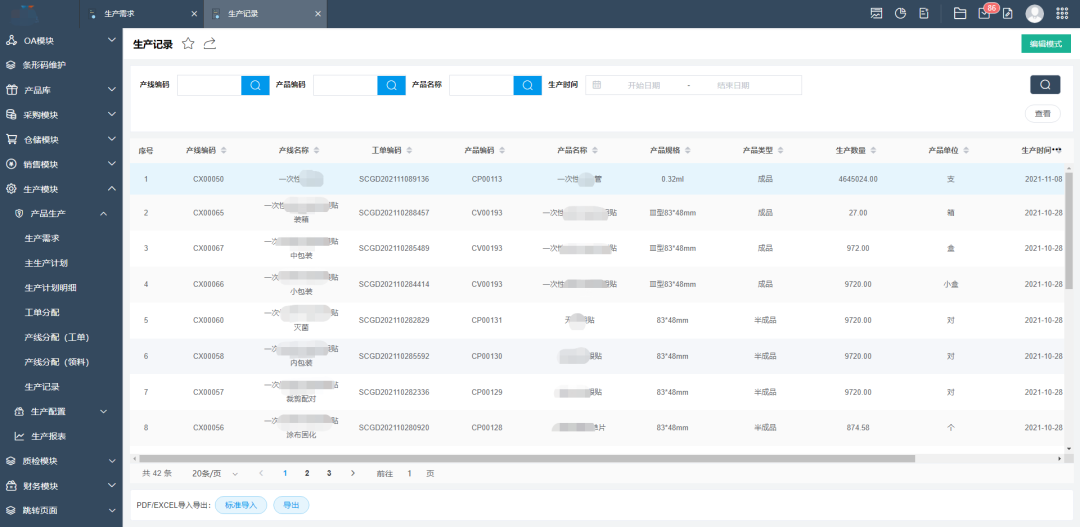Click the star favorite icon beside 生产记录
The width and height of the screenshot is (1080, 527).
click(x=188, y=44)
